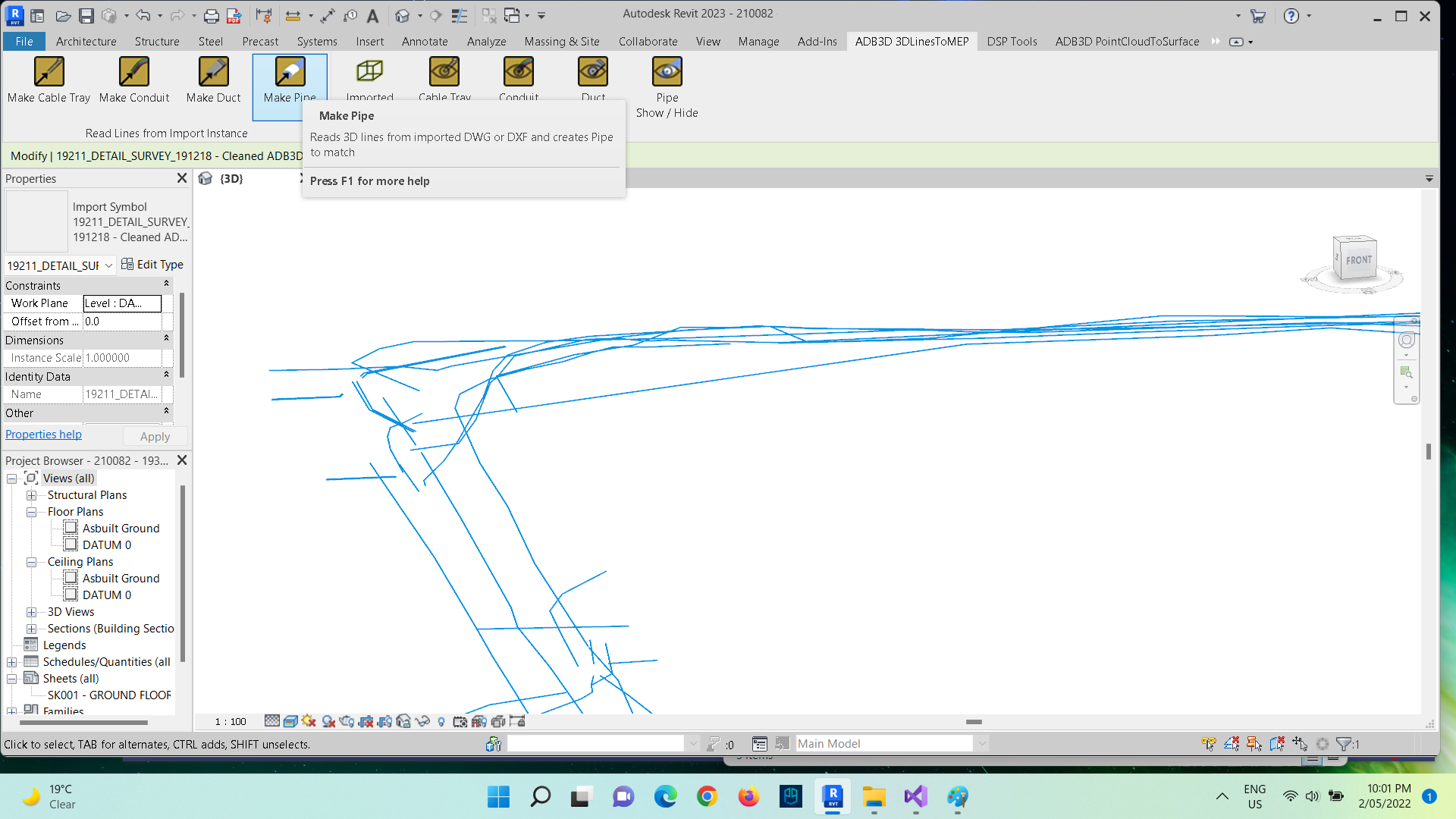Open the Systems ribbon tab
Image resolution: width=1456 pixels, height=819 pixels.
[316, 42]
